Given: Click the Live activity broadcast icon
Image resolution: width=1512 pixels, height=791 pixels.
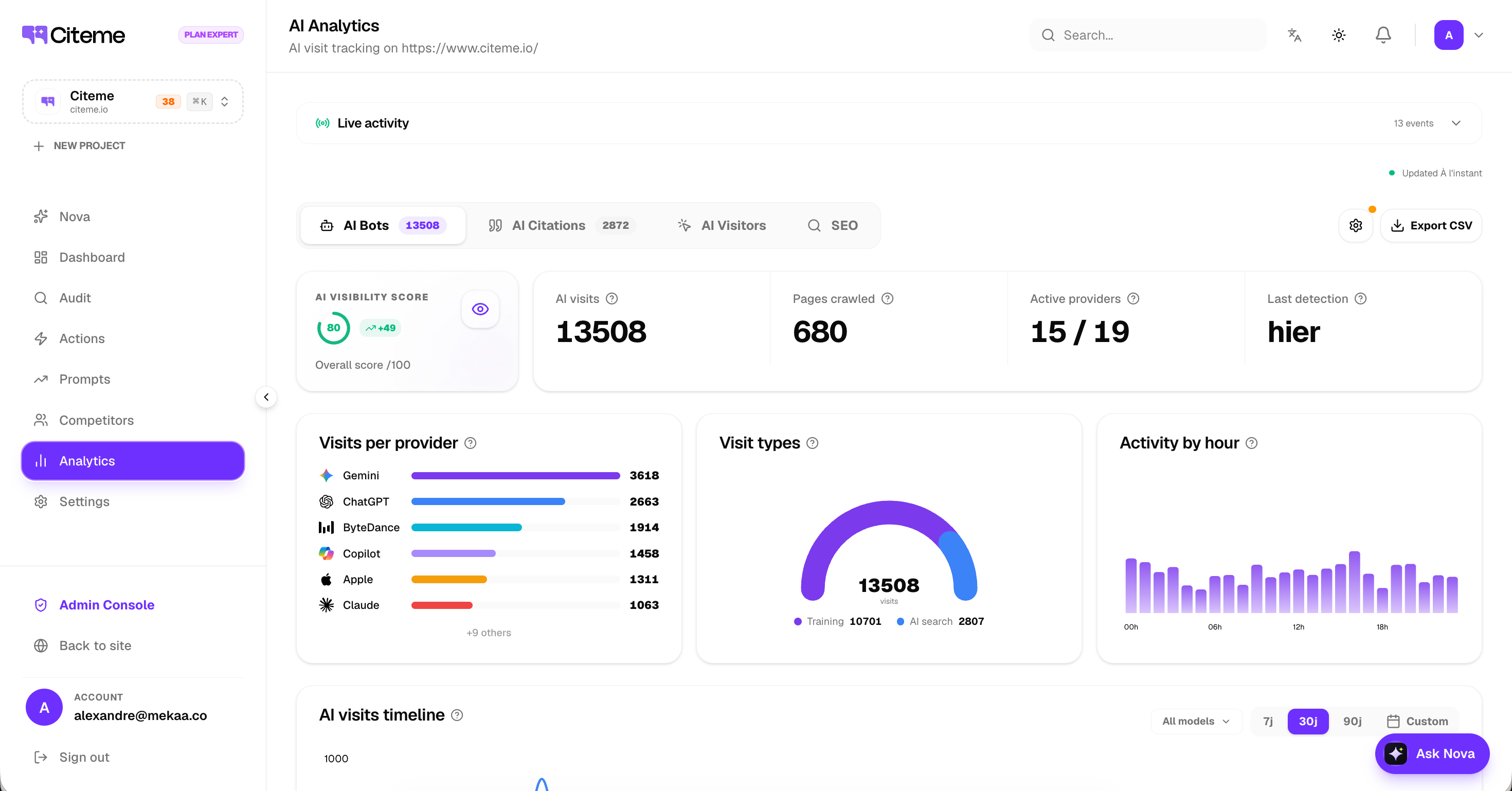Looking at the screenshot, I should click(322, 123).
